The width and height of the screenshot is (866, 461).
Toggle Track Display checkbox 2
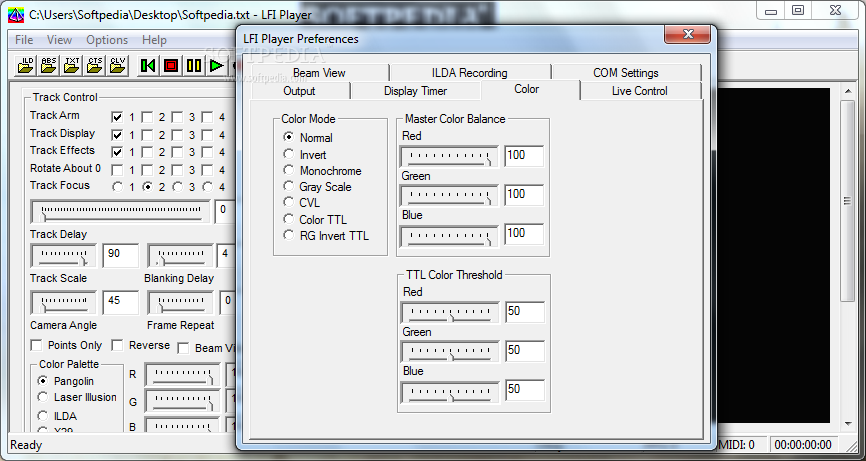click(147, 135)
